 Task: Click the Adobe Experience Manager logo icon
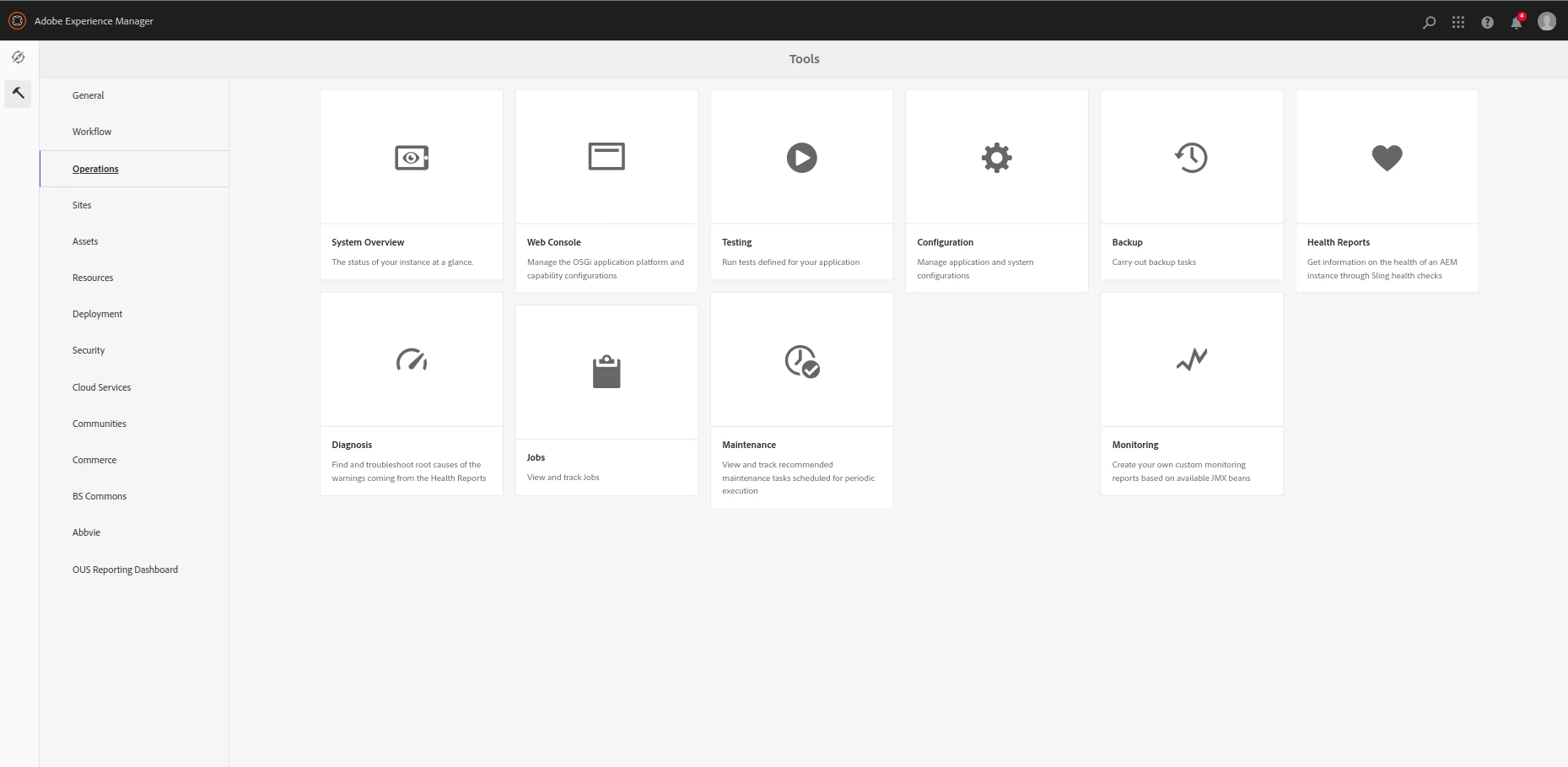click(x=17, y=21)
